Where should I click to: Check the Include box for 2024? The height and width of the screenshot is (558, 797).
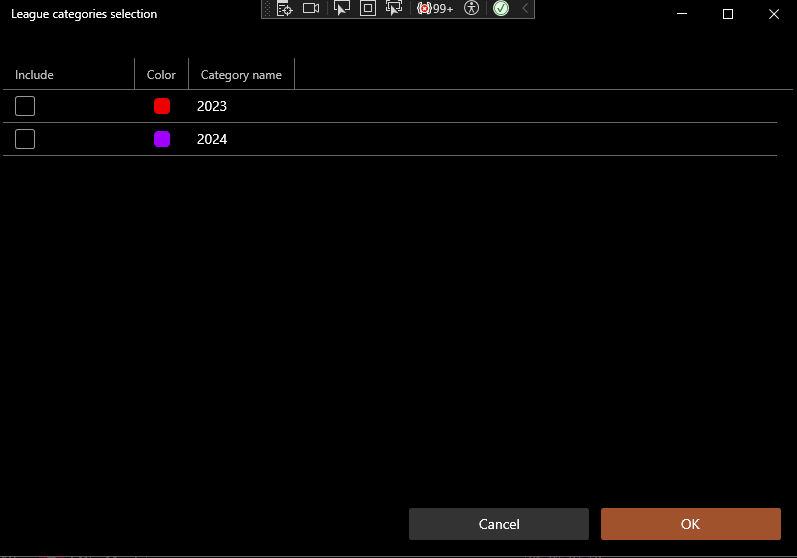[25, 139]
